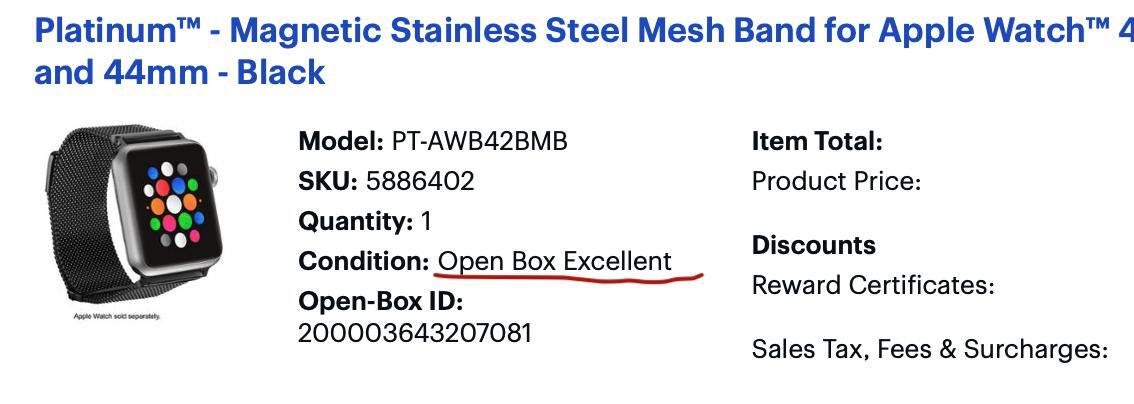The width and height of the screenshot is (1134, 404).
Task: Click the Open-Box ID label
Action: [381, 301]
